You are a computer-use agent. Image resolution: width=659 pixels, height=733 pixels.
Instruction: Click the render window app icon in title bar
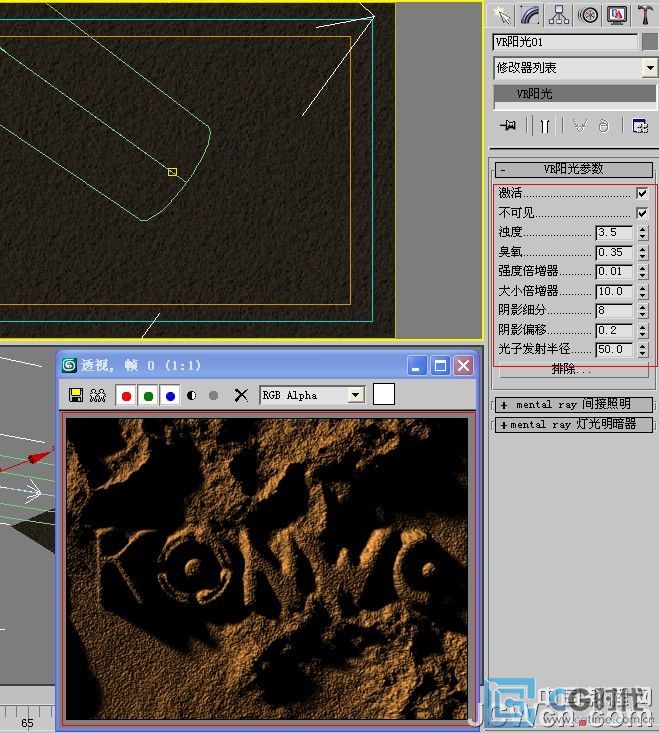pos(69,365)
